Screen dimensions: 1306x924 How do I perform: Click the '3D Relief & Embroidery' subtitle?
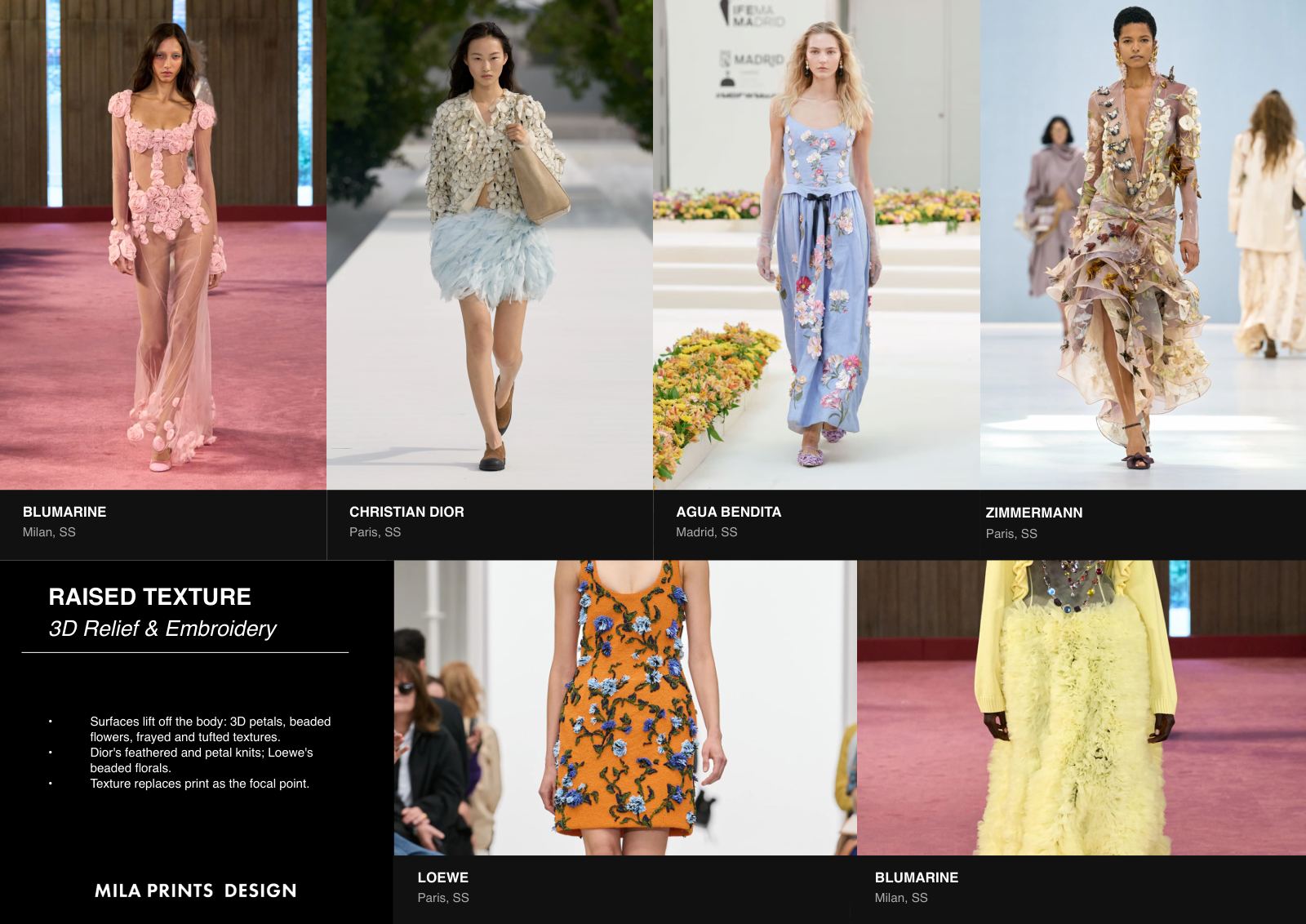point(162,629)
